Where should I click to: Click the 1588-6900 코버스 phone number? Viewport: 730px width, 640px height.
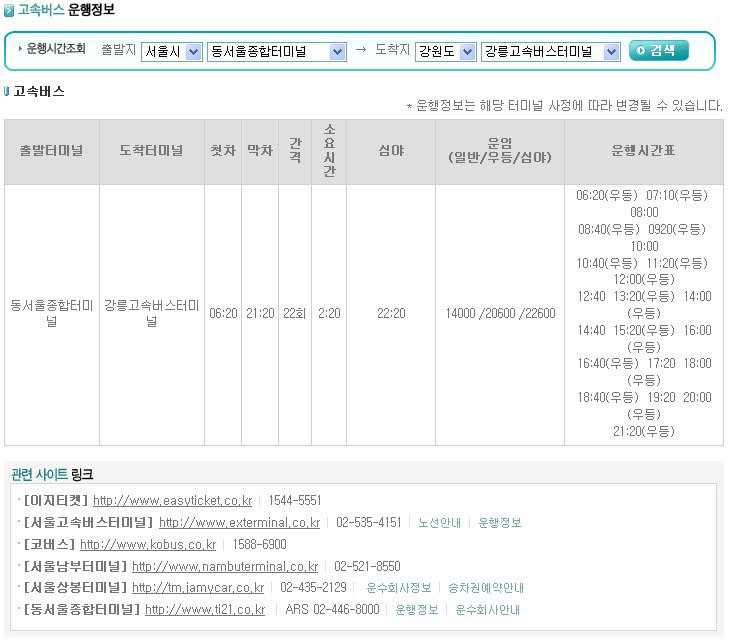[x=259, y=544]
